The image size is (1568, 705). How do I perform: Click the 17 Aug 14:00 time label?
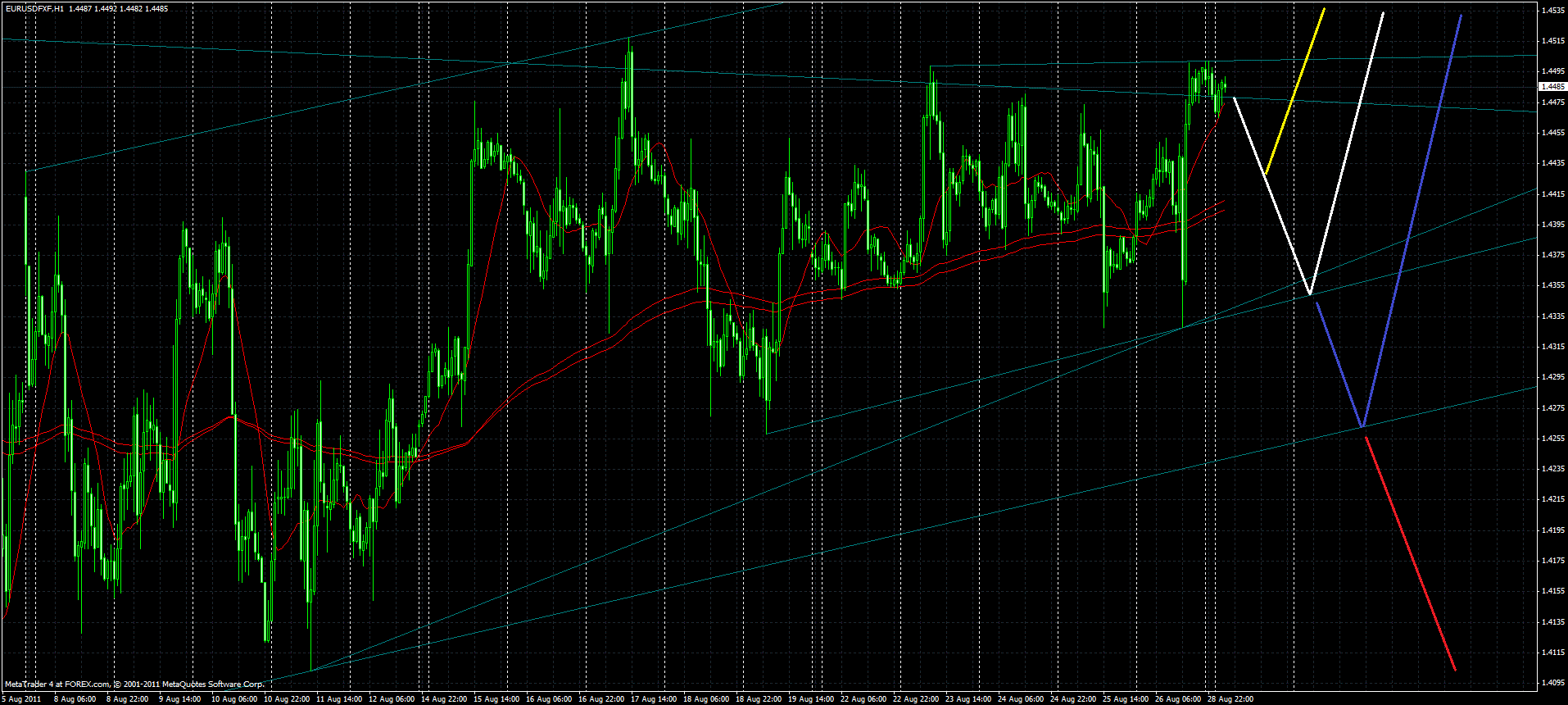(x=654, y=699)
